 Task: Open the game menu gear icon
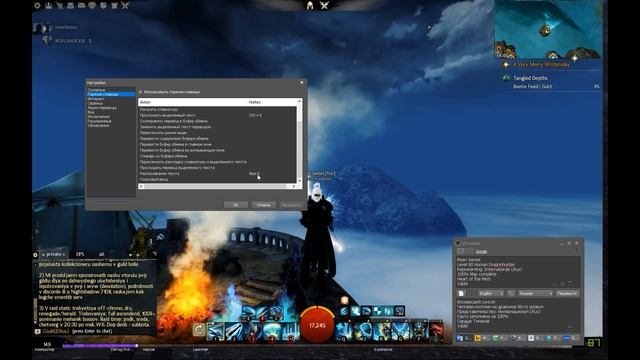[x=38, y=5]
